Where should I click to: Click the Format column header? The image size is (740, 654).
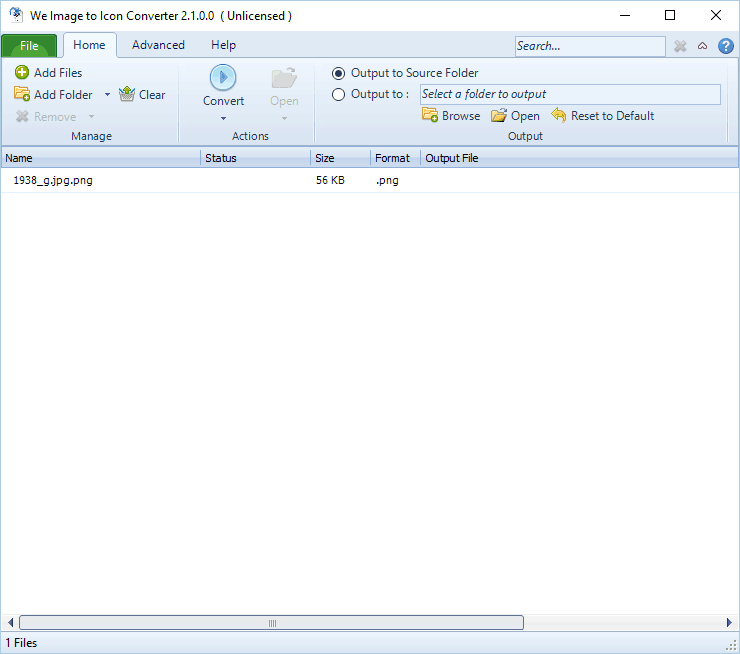pyautogui.click(x=395, y=158)
